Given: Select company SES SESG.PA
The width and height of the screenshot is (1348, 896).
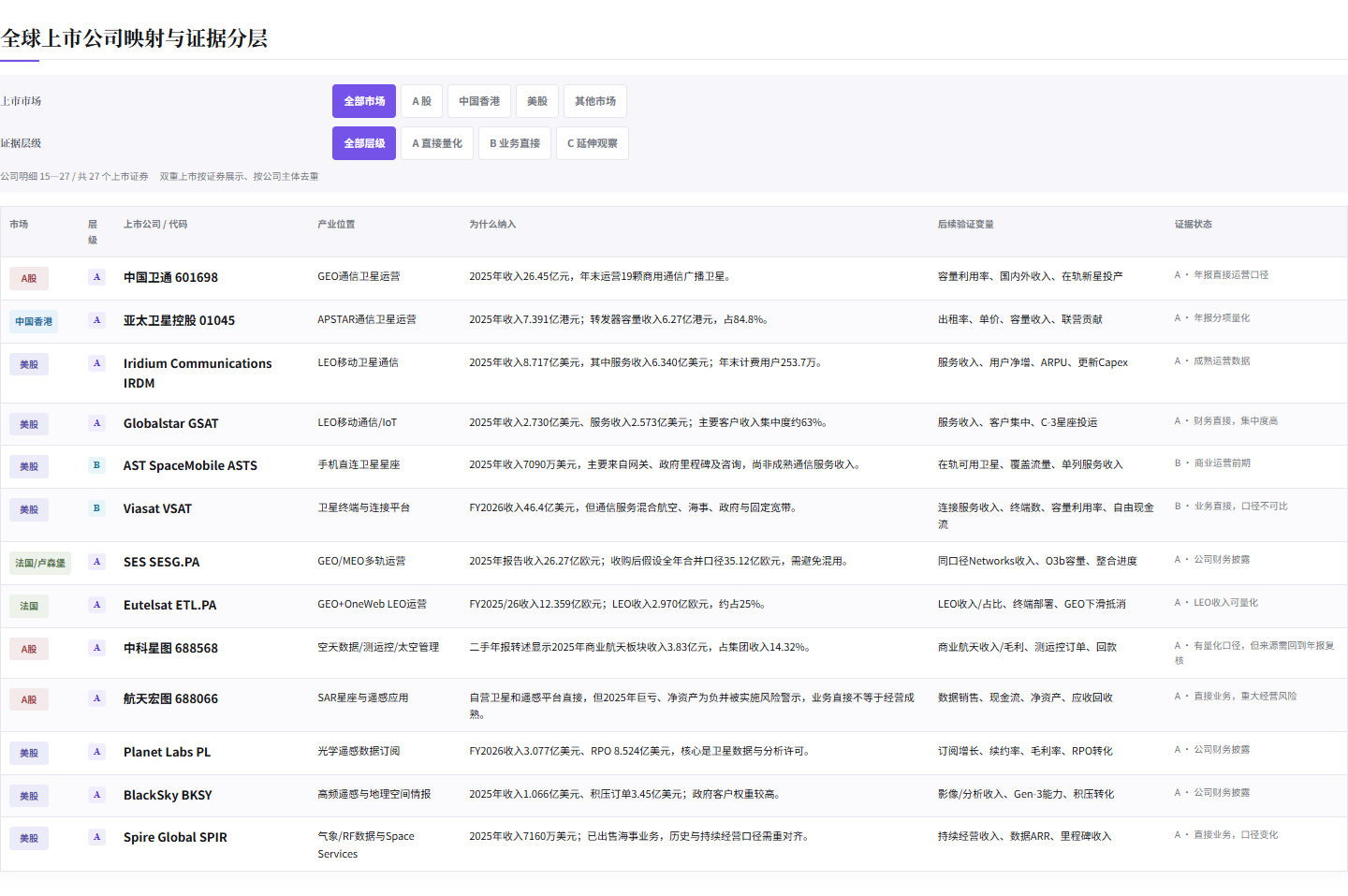Looking at the screenshot, I should pos(161,563).
